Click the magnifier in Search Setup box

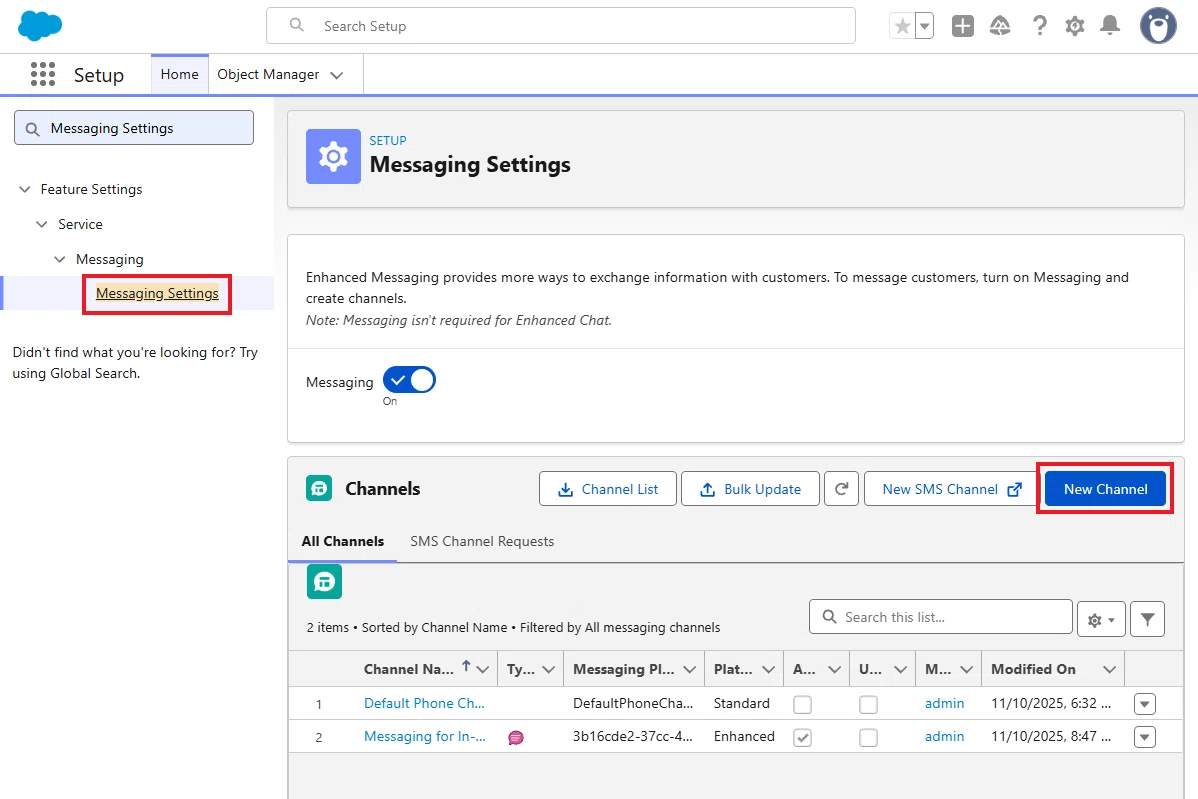point(296,25)
